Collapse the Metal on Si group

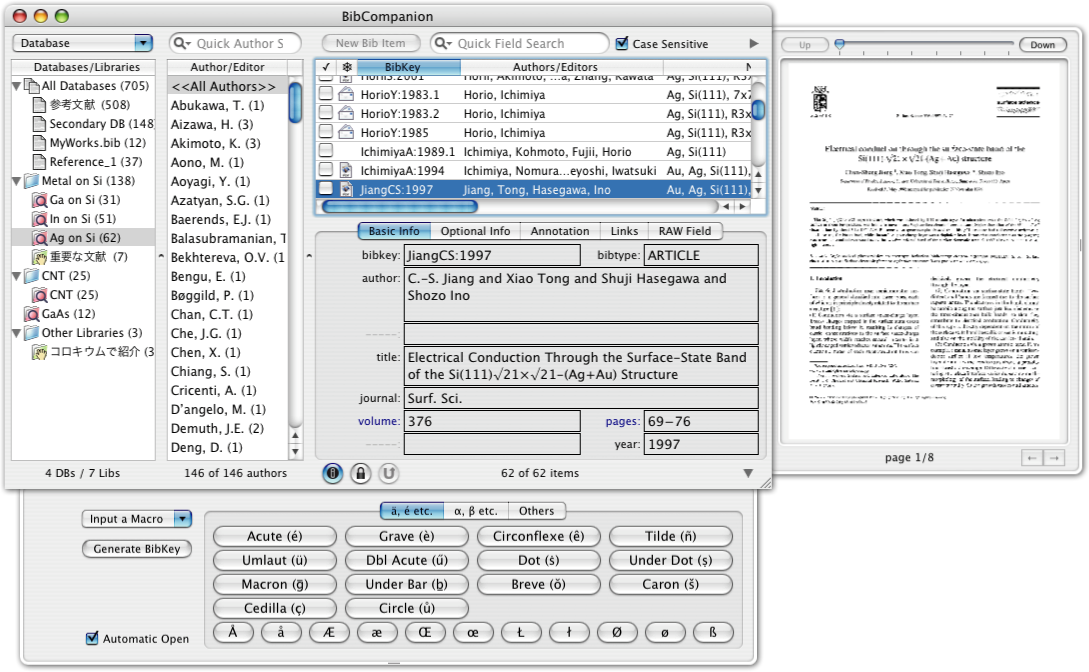[x=17, y=181]
